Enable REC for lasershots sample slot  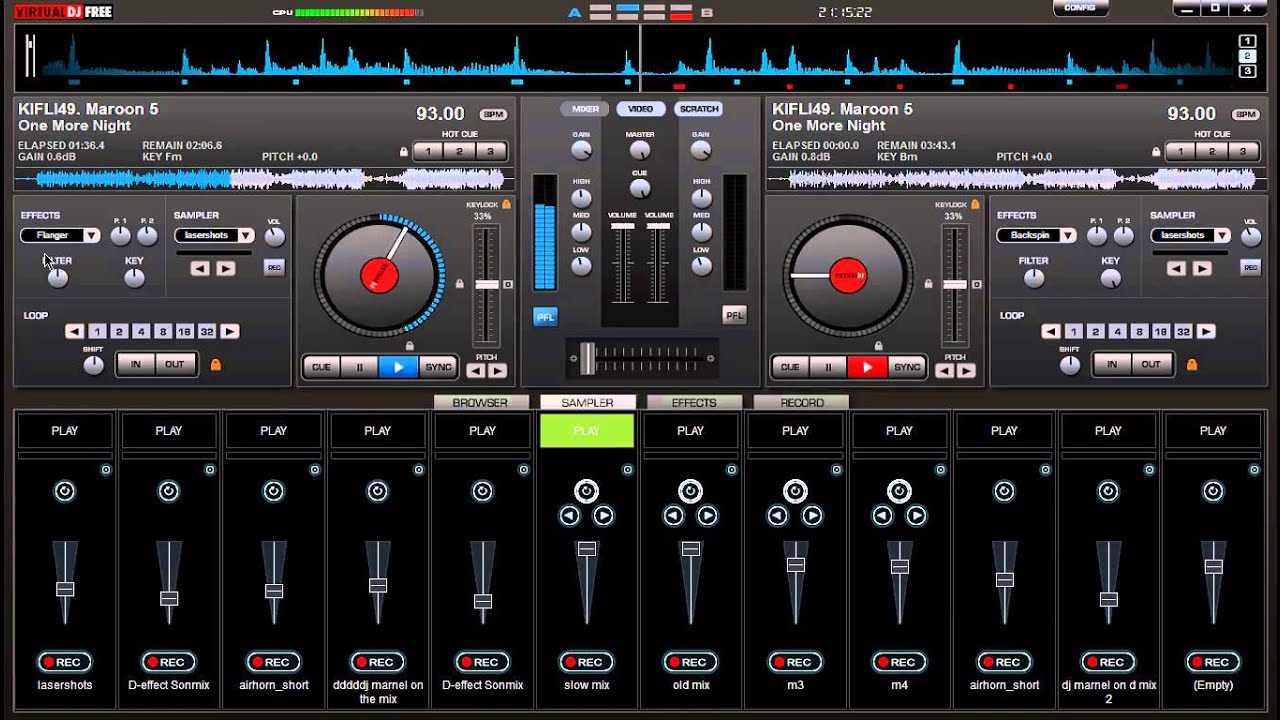(64, 662)
